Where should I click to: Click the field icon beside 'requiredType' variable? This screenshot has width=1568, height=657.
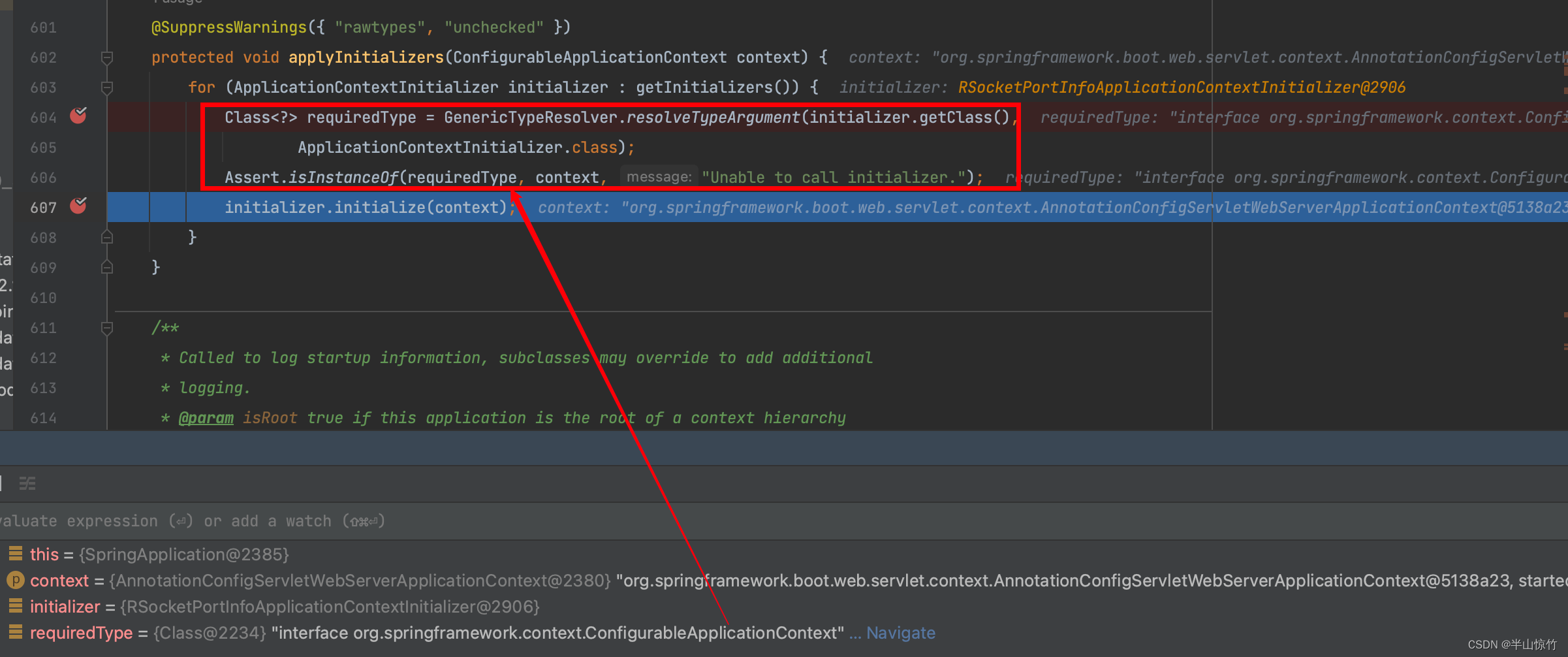click(16, 632)
